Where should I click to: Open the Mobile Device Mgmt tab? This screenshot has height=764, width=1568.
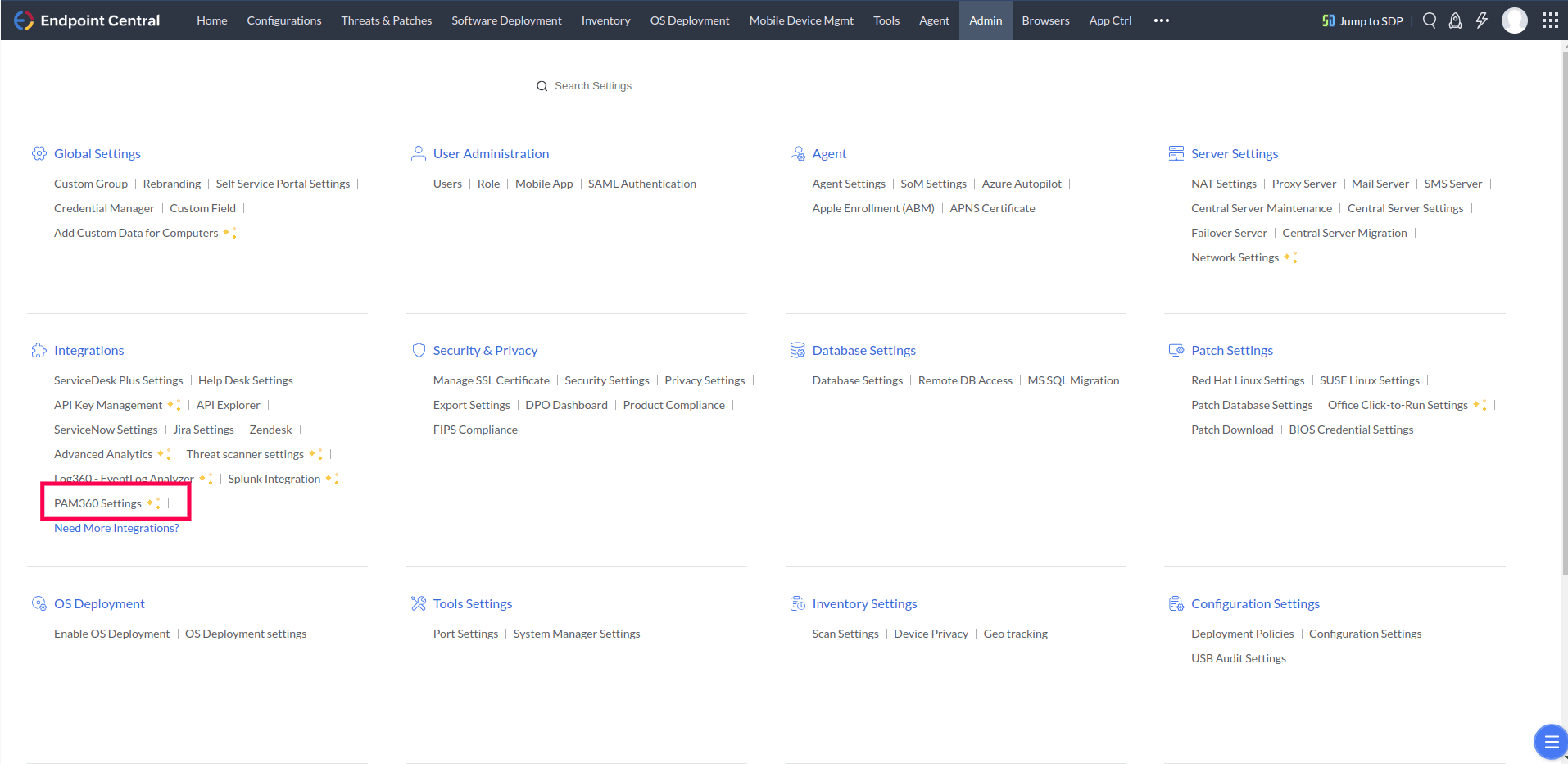click(801, 20)
